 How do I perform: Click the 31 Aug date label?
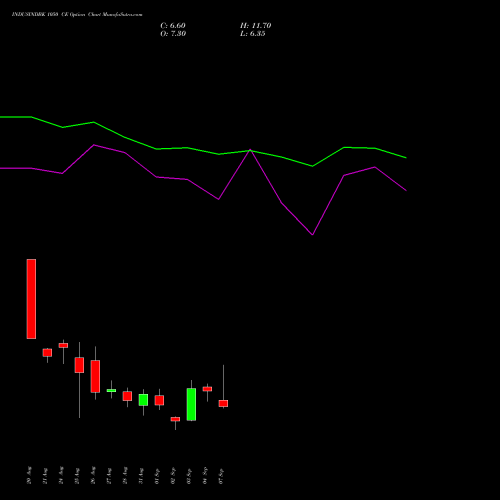(x=141, y=476)
